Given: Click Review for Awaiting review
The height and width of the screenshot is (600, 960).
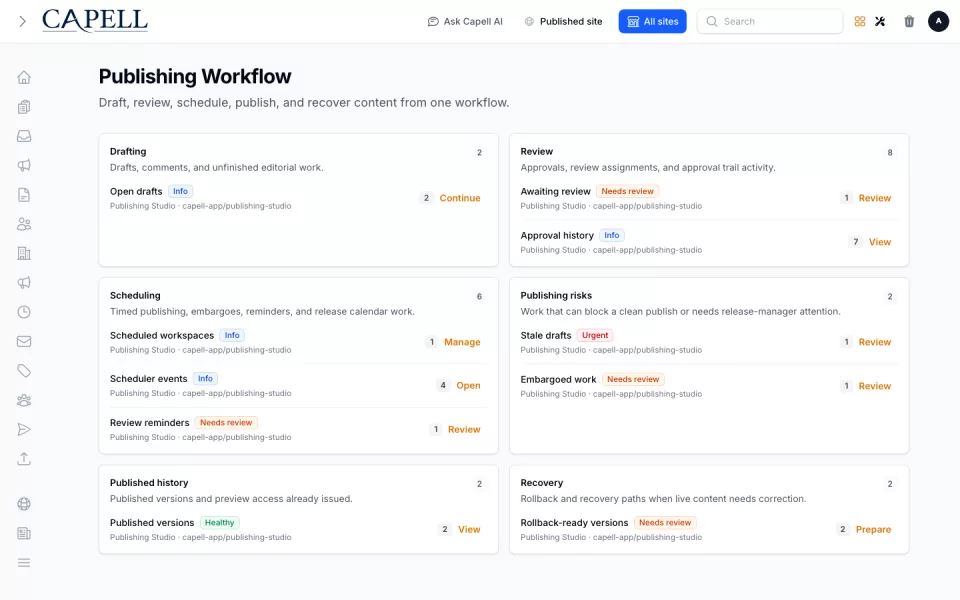Looking at the screenshot, I should [874, 198].
